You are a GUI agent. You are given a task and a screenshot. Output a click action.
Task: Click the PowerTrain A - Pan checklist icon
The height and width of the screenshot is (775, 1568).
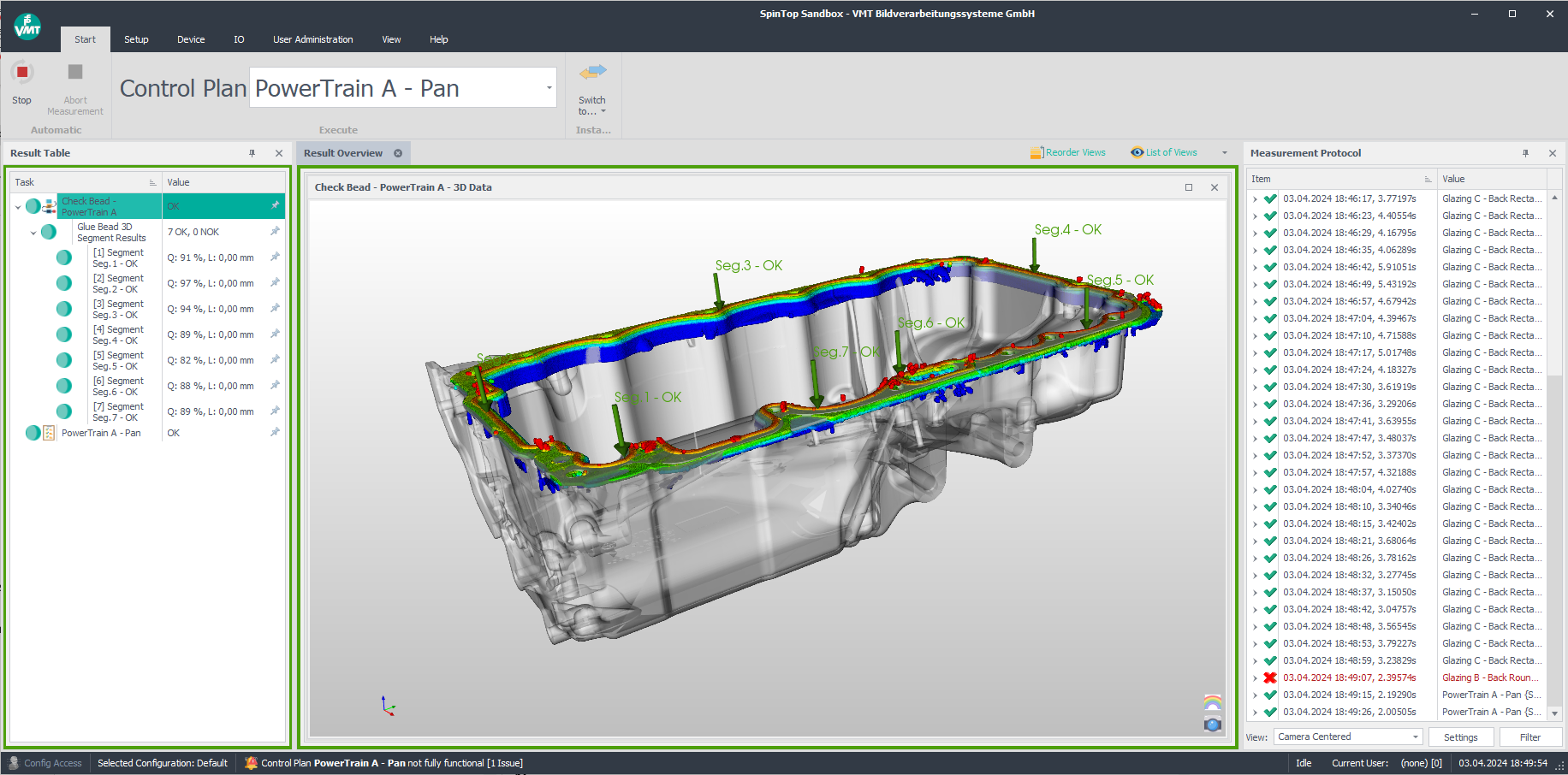point(49,433)
